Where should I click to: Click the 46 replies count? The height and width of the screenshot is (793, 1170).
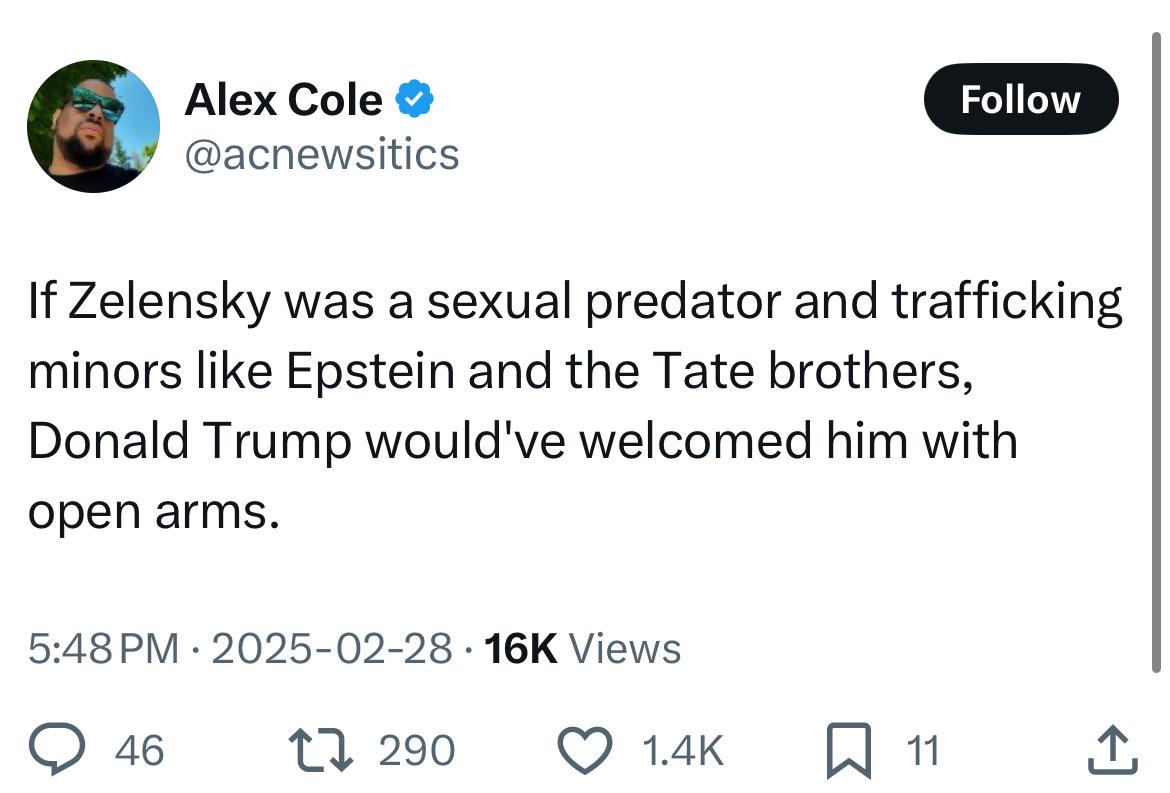tap(140, 750)
